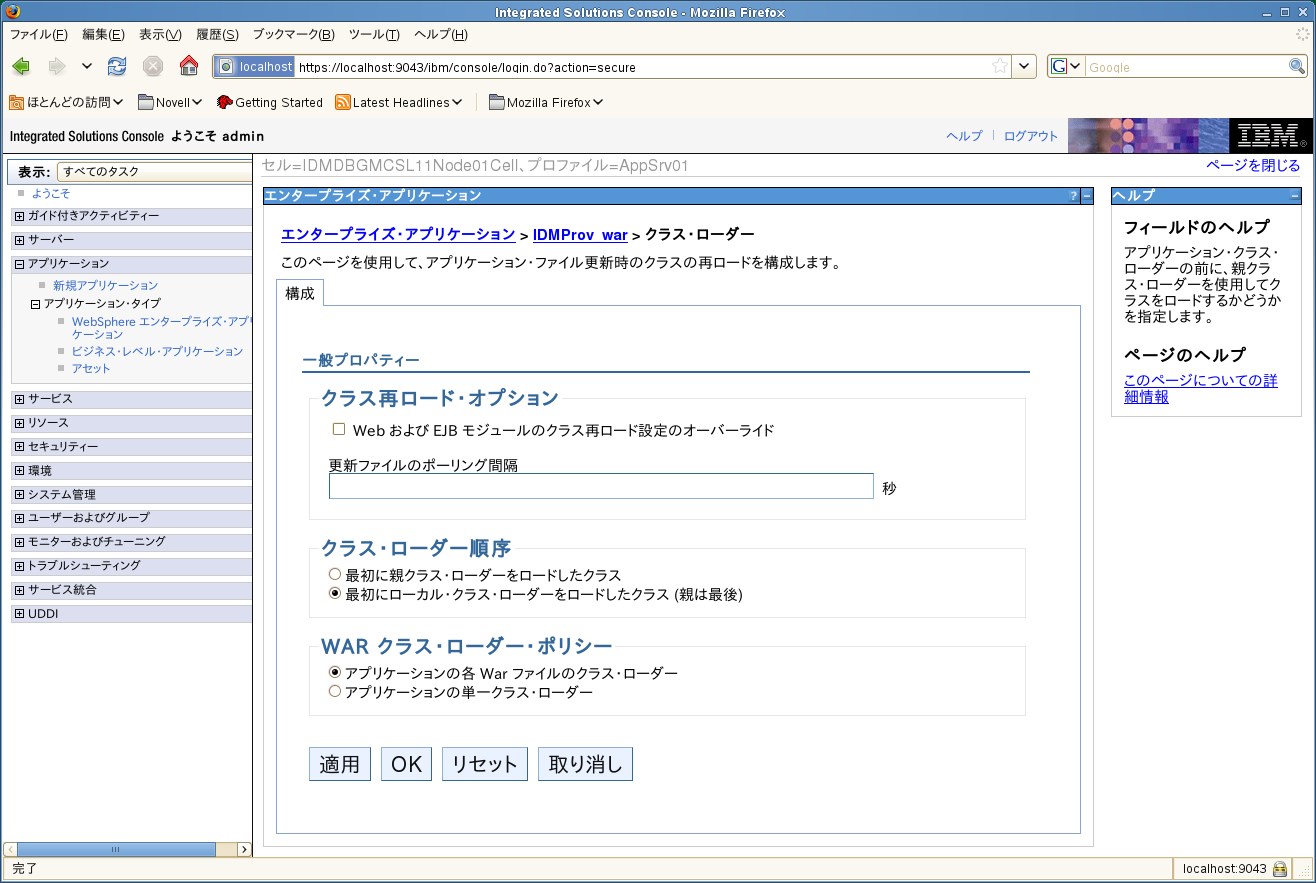Open the ツール menu

(374, 34)
